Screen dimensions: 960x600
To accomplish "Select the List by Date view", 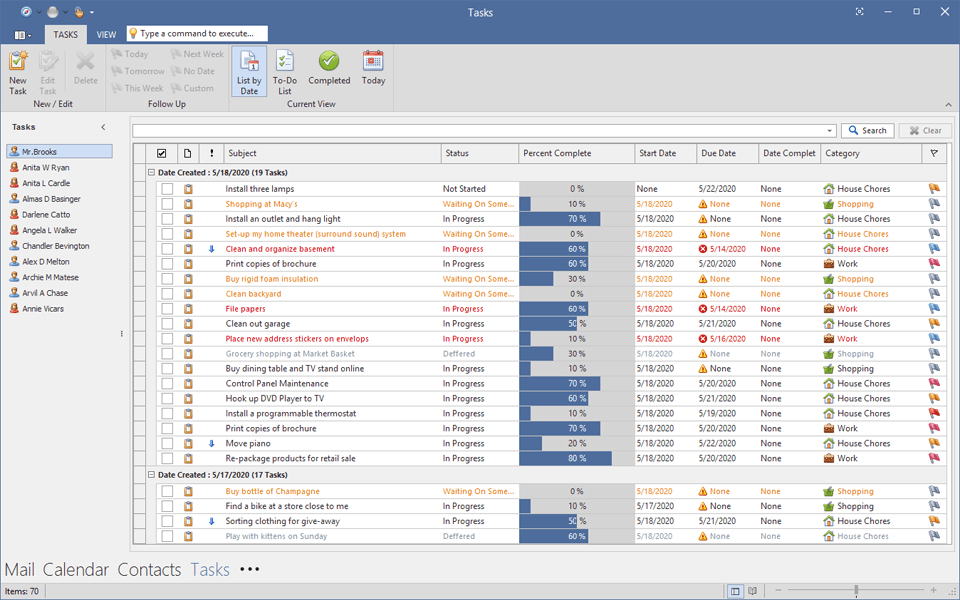I will point(249,71).
